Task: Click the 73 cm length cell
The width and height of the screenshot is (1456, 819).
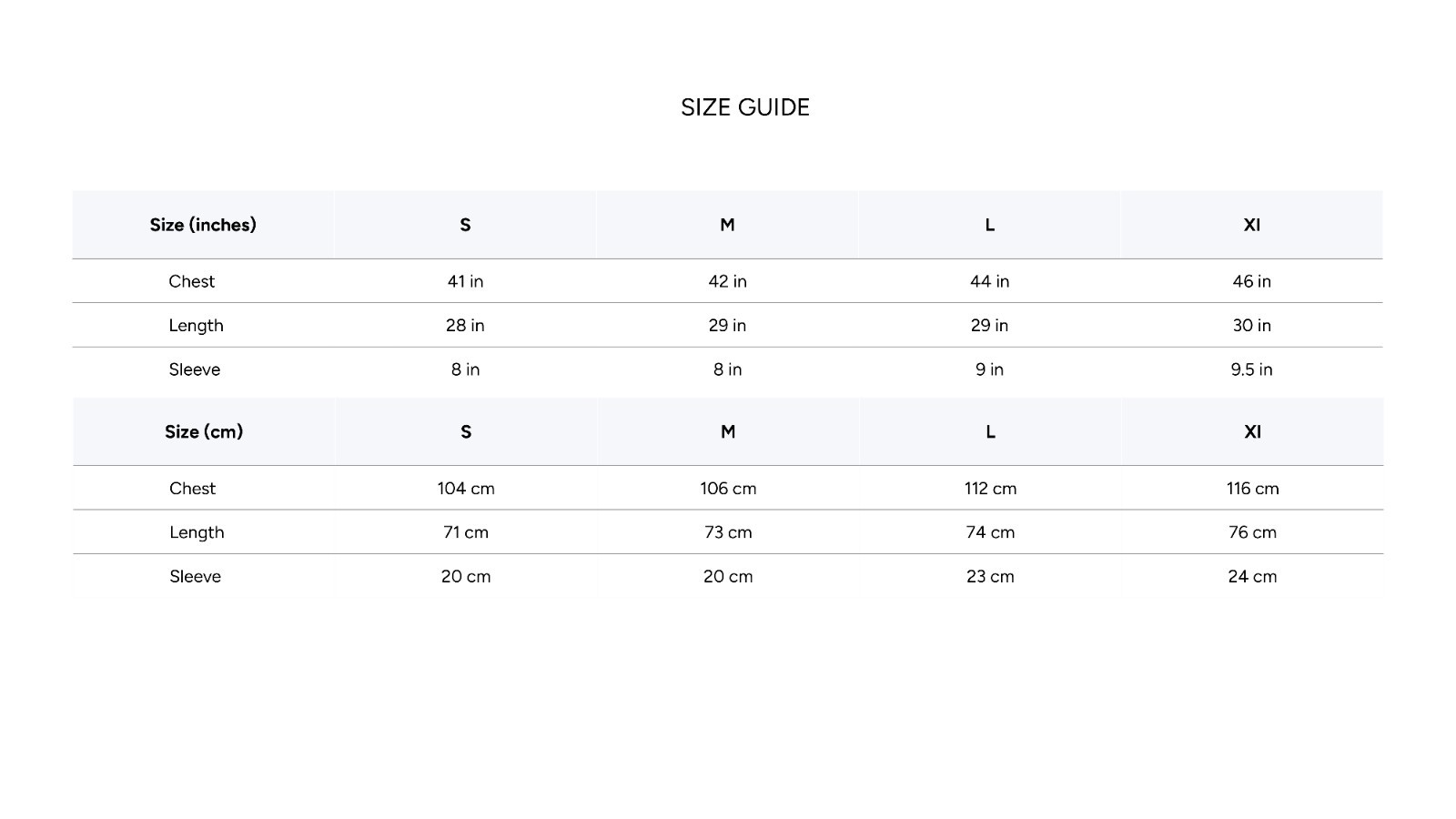Action: [x=728, y=532]
